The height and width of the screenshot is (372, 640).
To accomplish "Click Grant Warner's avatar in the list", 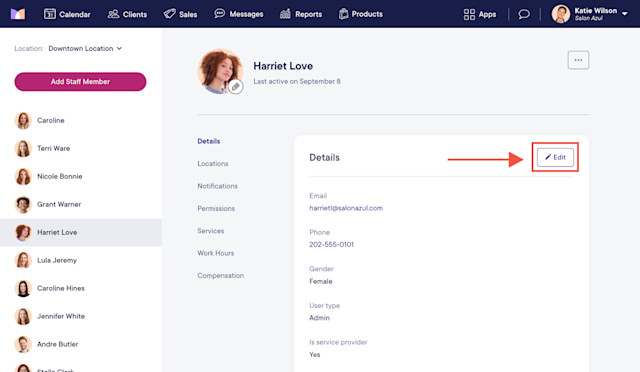I will (23, 204).
